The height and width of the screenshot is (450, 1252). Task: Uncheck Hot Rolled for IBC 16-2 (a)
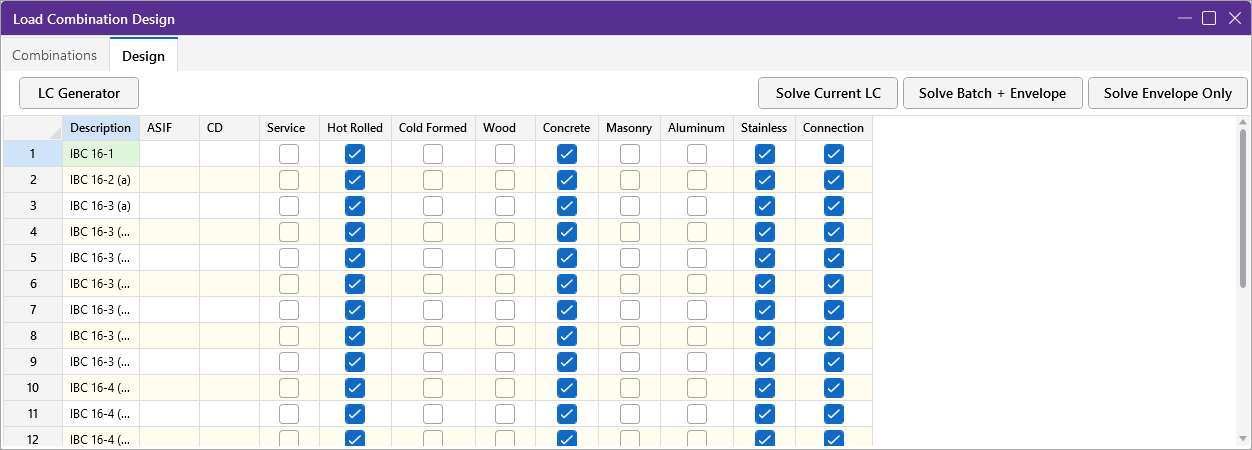[354, 180]
